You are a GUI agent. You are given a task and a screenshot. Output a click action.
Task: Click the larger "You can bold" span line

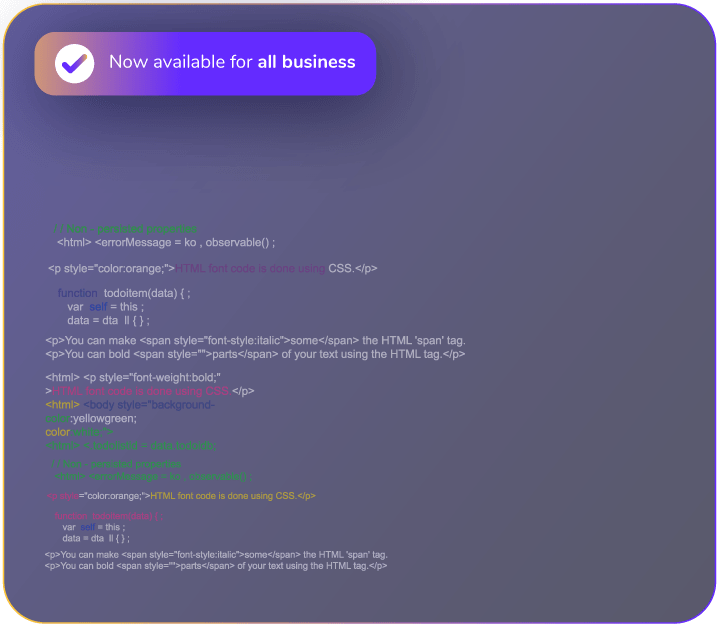tap(255, 354)
